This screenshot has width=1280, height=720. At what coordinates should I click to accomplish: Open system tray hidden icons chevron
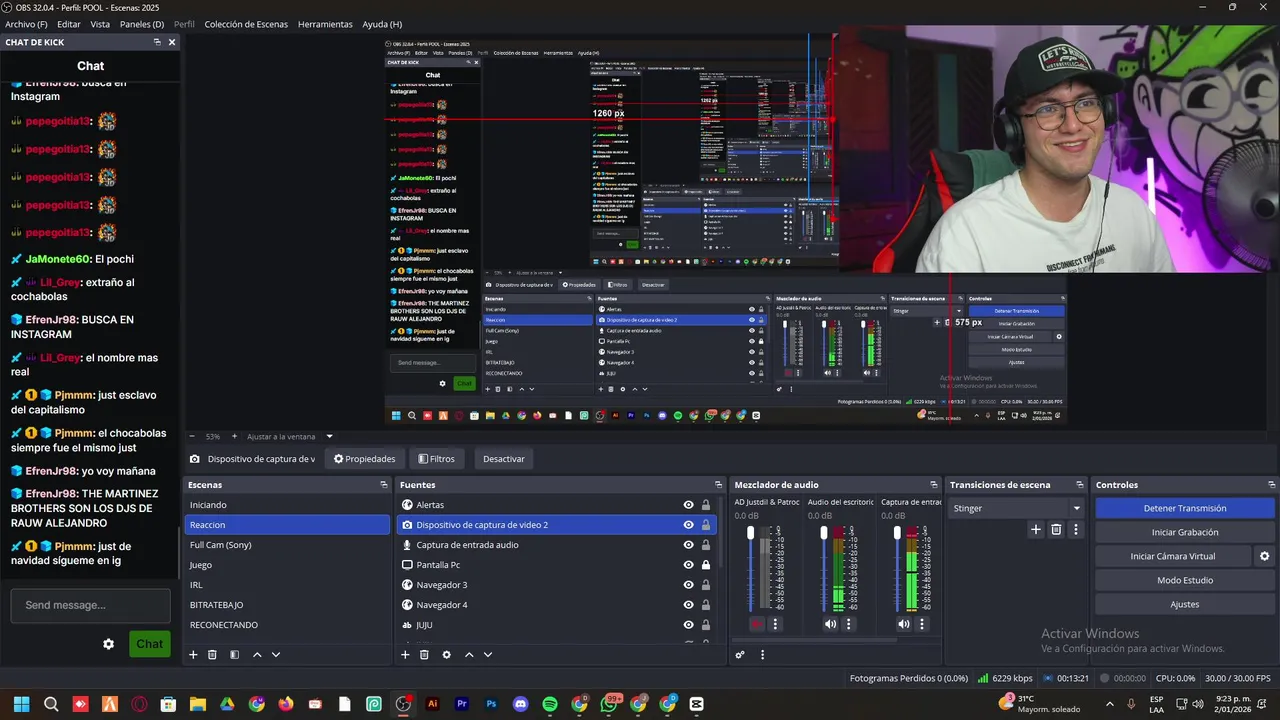point(1108,704)
